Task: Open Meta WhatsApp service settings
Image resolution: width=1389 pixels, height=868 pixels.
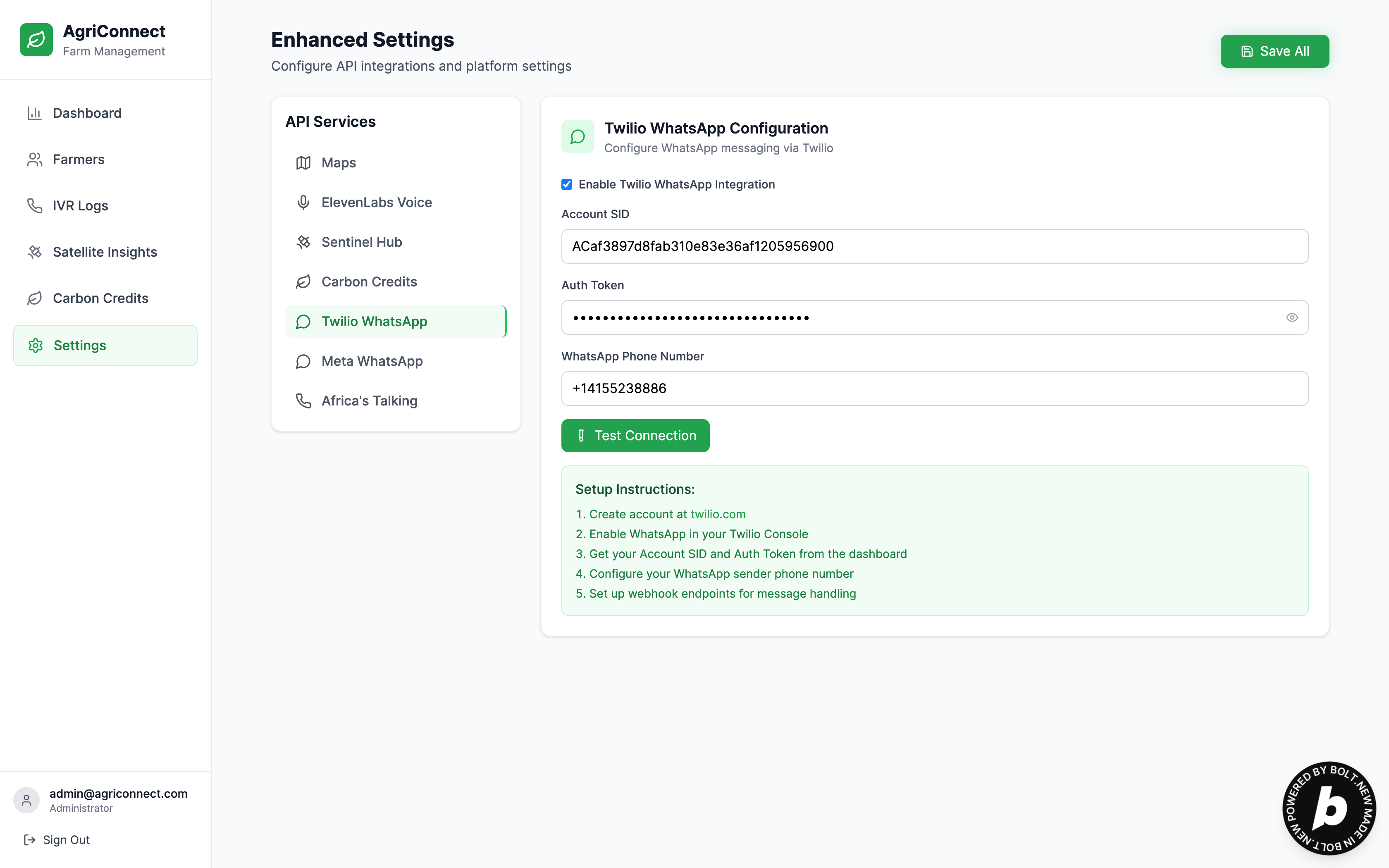Action: 372,361
